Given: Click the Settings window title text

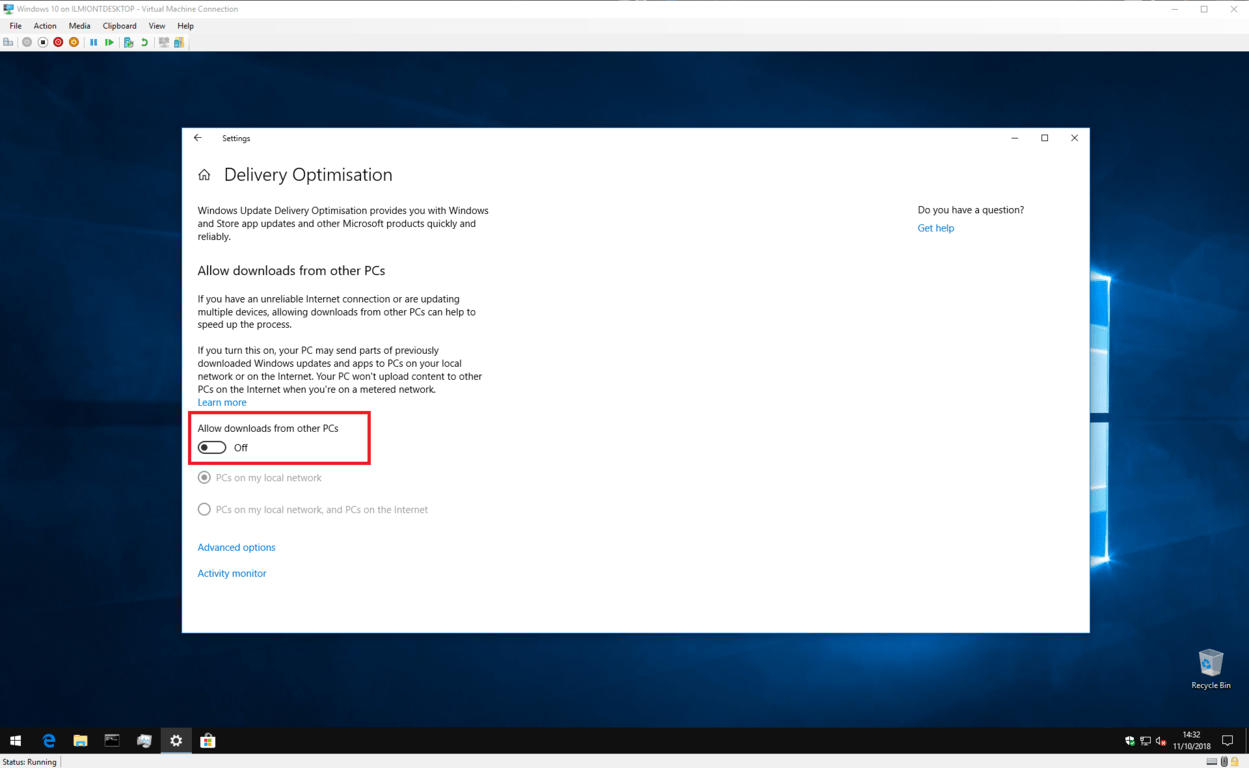Looking at the screenshot, I should click(x=236, y=138).
